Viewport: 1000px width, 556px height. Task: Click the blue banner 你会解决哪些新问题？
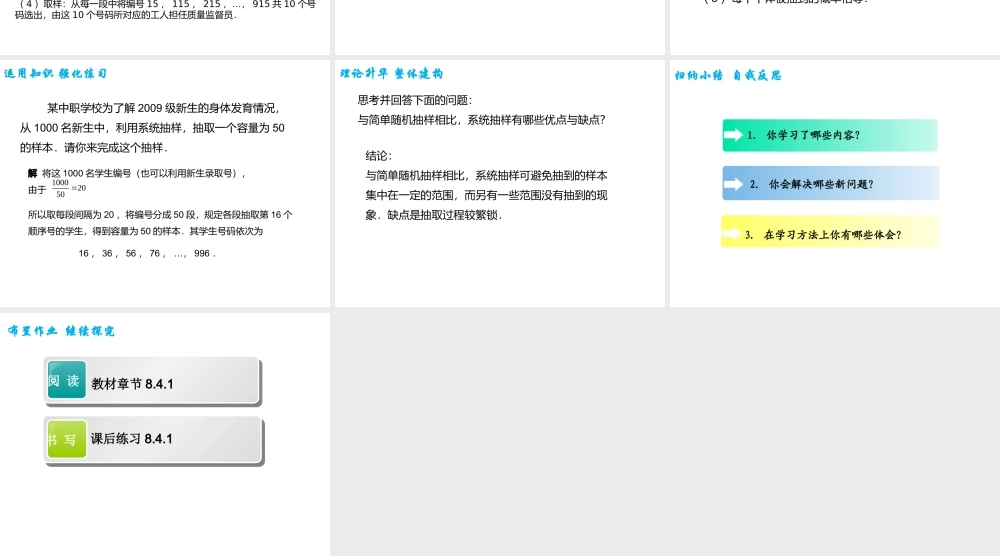pyautogui.click(x=830, y=184)
